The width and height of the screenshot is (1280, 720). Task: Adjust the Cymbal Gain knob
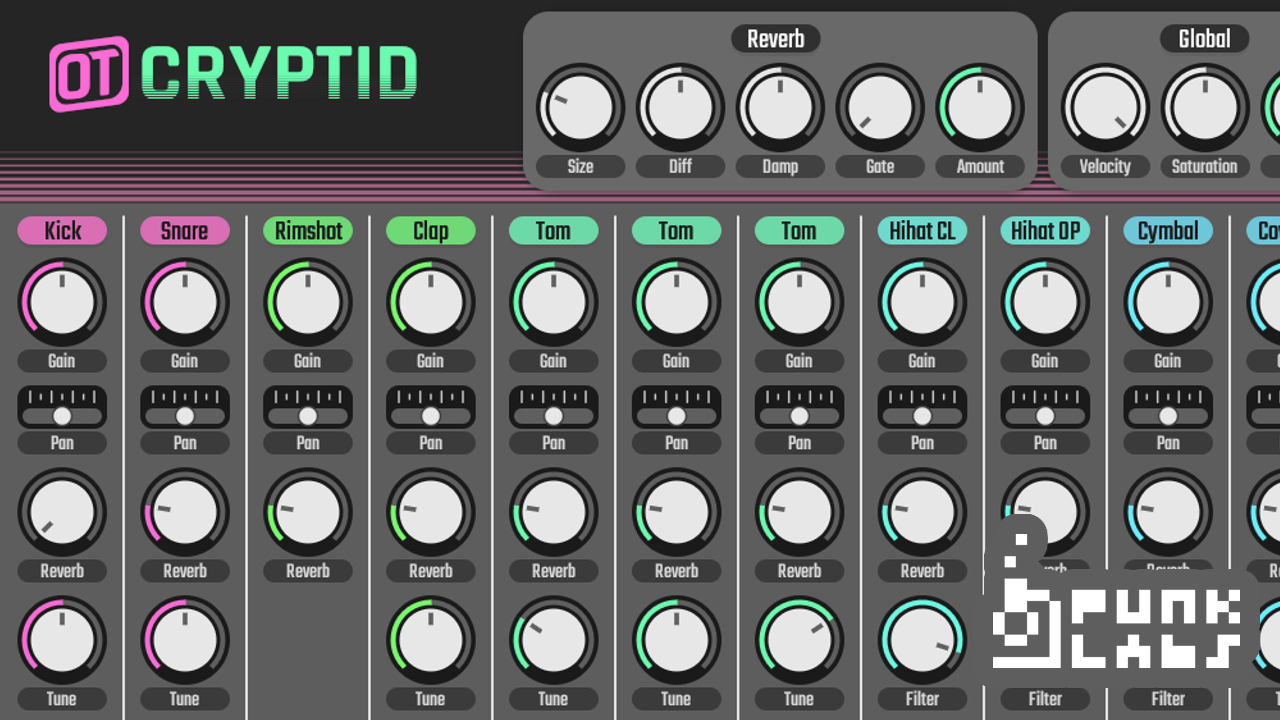pyautogui.click(x=1167, y=301)
